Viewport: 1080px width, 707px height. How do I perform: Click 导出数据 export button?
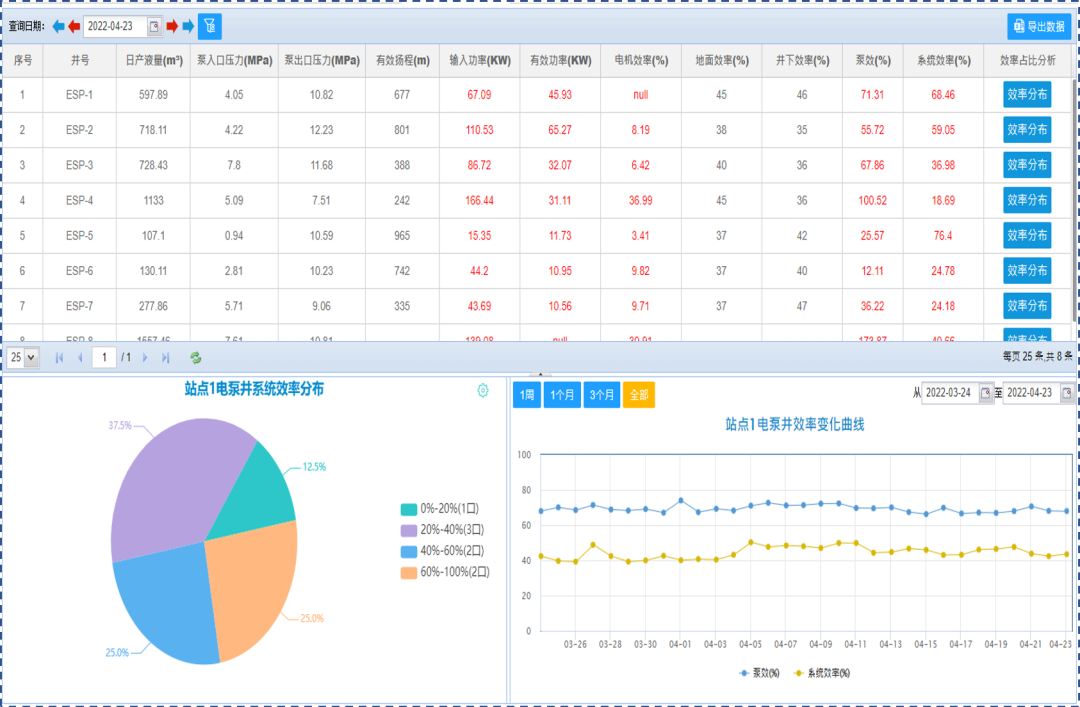(x=1038, y=27)
